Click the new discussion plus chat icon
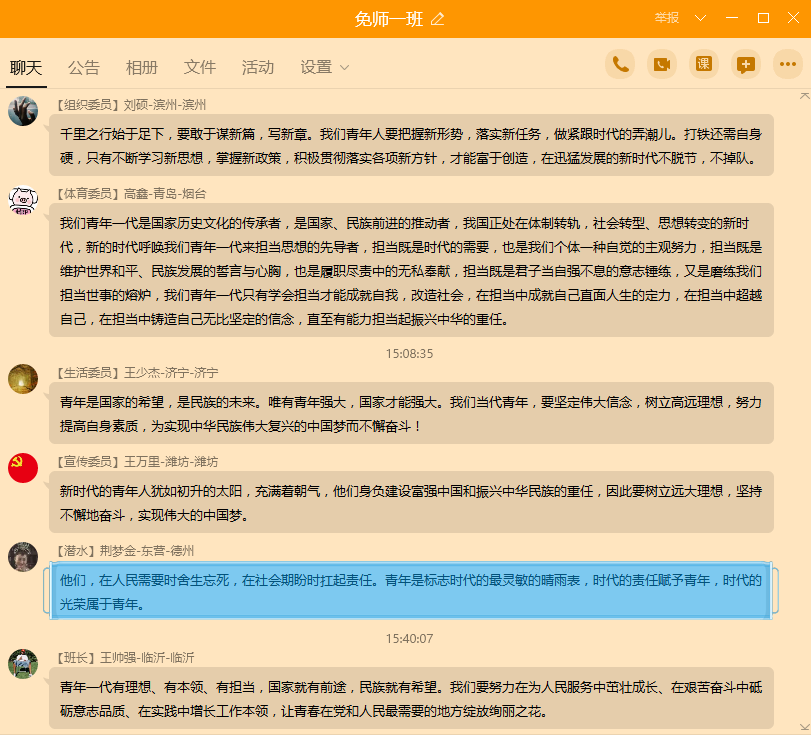This screenshot has height=735, width=811. (745, 64)
